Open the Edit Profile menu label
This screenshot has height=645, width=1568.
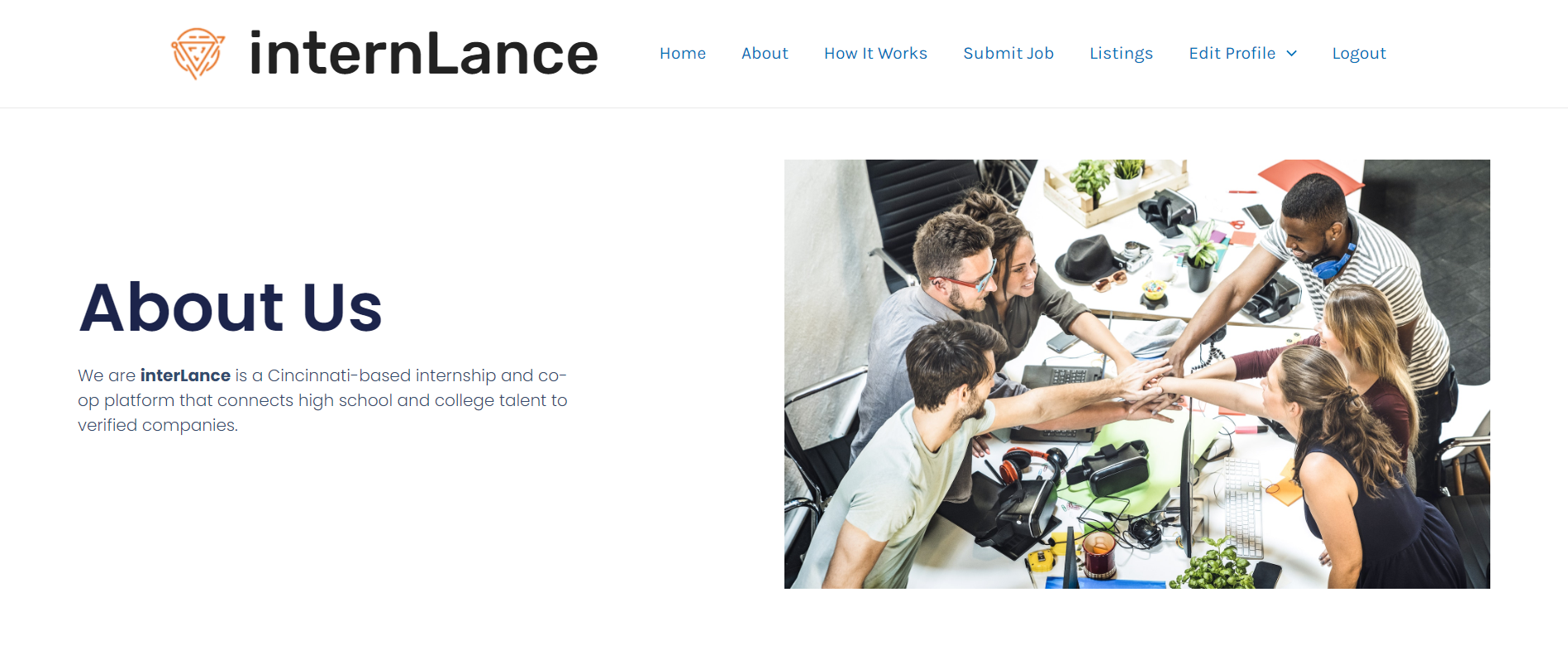pos(1232,54)
